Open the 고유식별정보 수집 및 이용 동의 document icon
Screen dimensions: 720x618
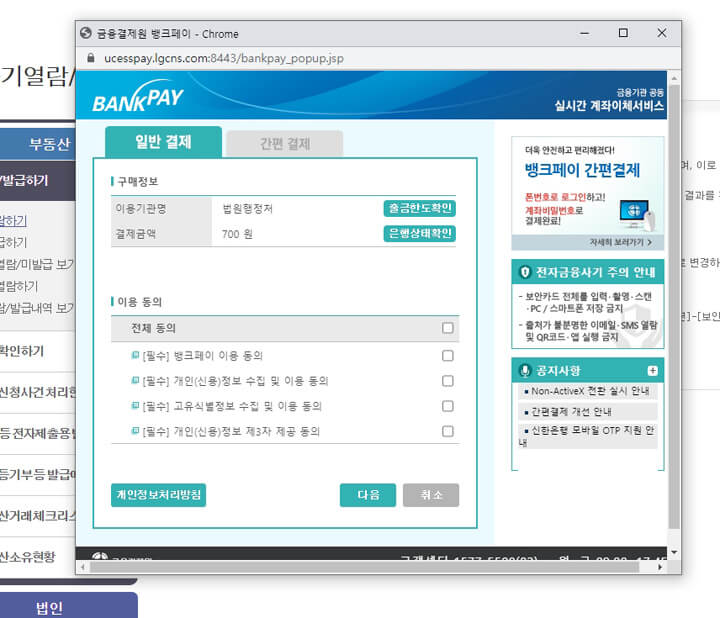(x=135, y=405)
